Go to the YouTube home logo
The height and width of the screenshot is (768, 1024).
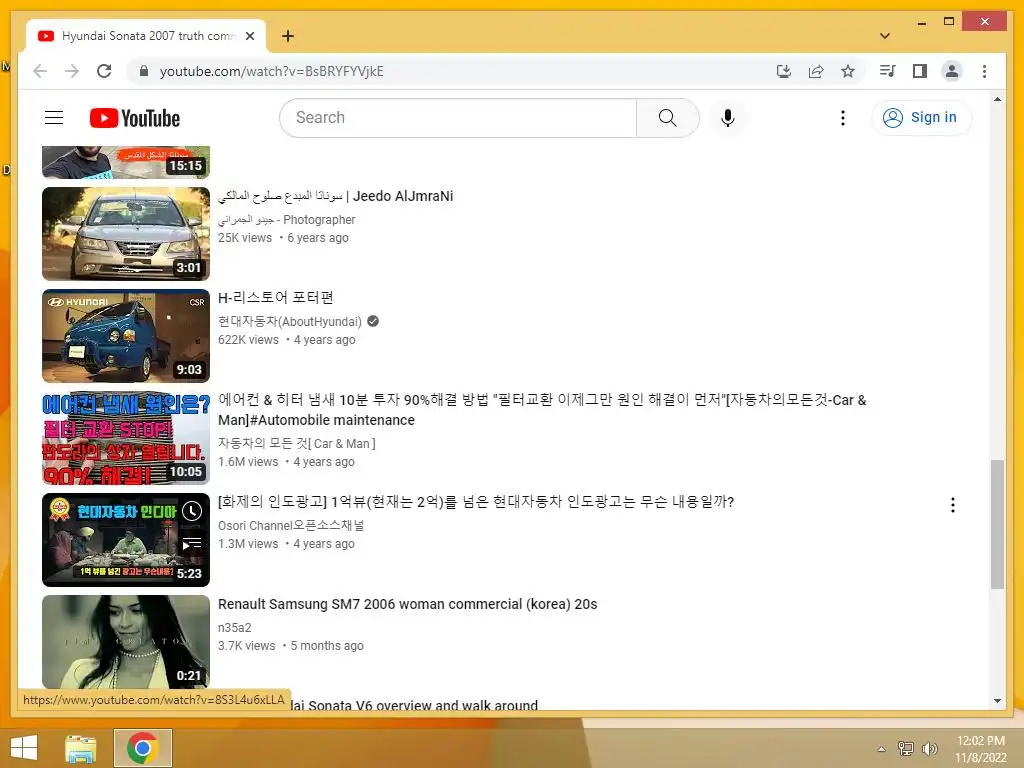point(135,118)
